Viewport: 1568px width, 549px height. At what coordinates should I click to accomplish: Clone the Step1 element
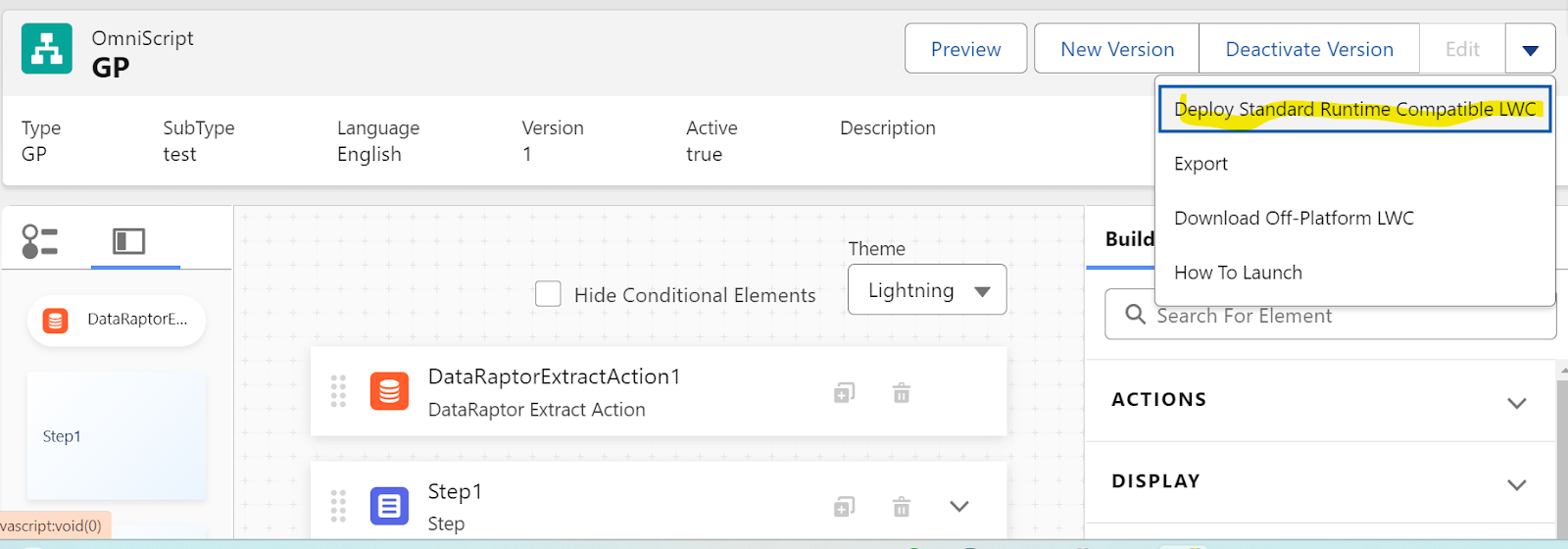(x=844, y=507)
